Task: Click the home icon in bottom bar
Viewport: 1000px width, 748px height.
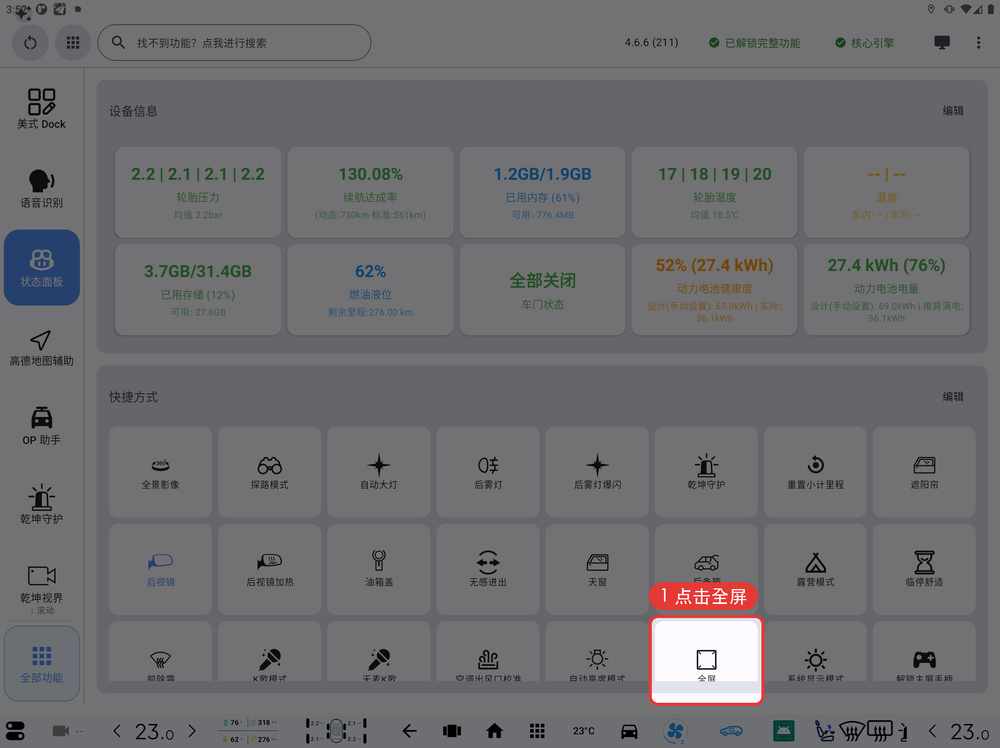Action: [494, 731]
